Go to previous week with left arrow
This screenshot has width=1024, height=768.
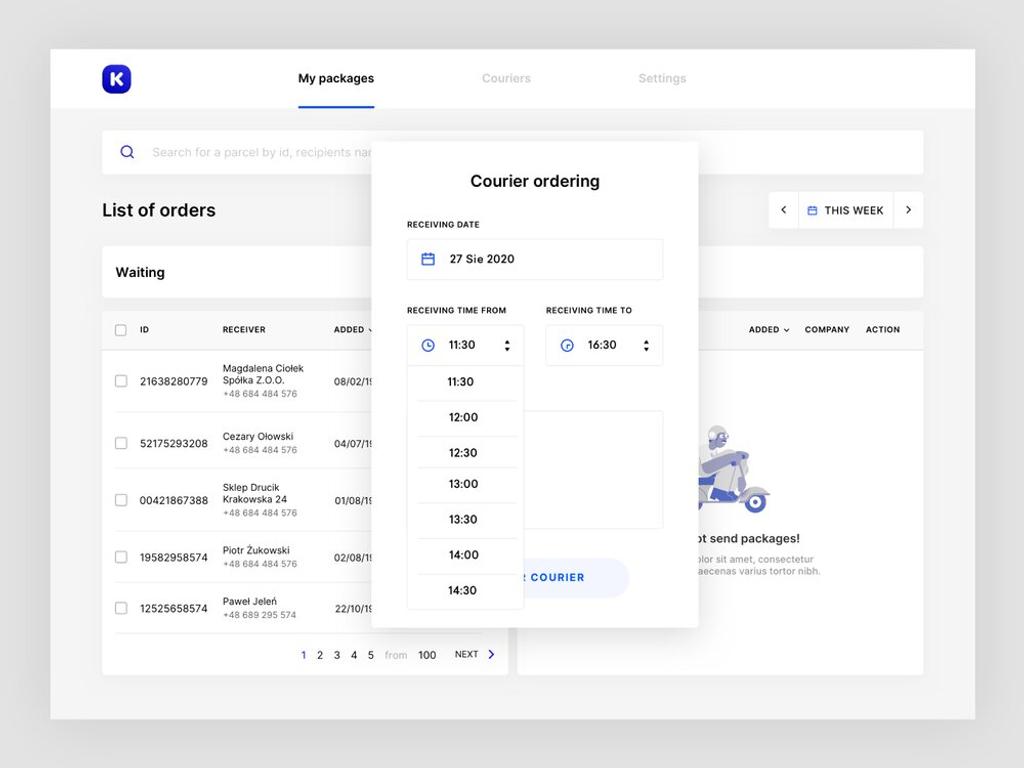[784, 210]
